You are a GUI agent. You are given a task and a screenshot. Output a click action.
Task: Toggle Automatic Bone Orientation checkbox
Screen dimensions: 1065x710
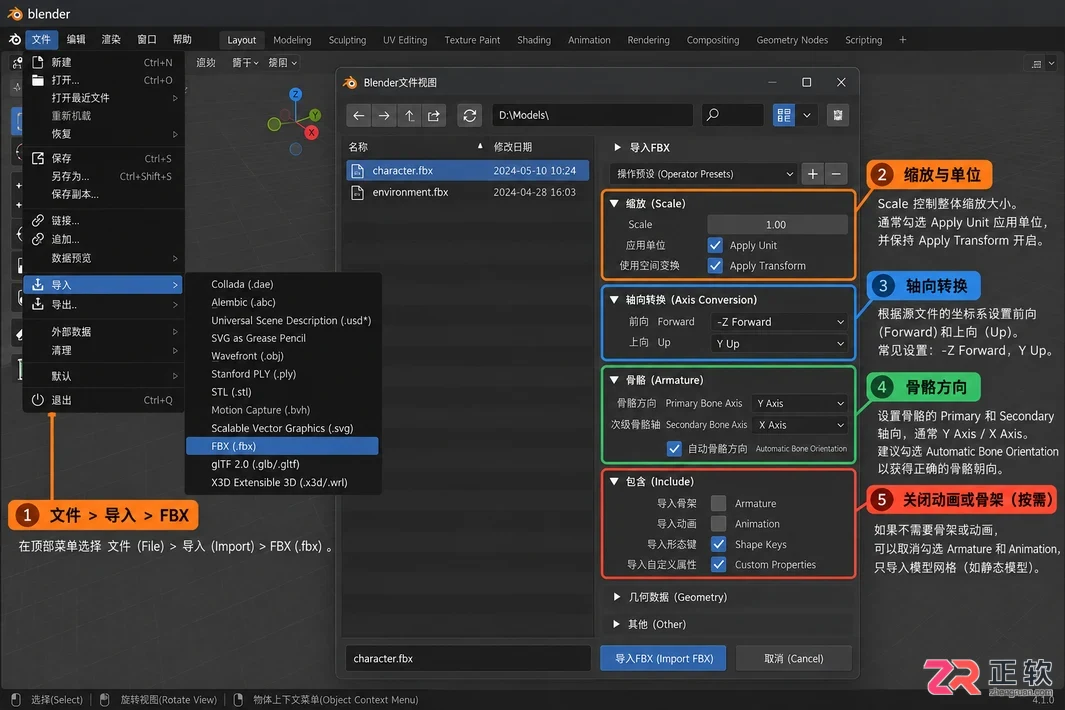674,448
